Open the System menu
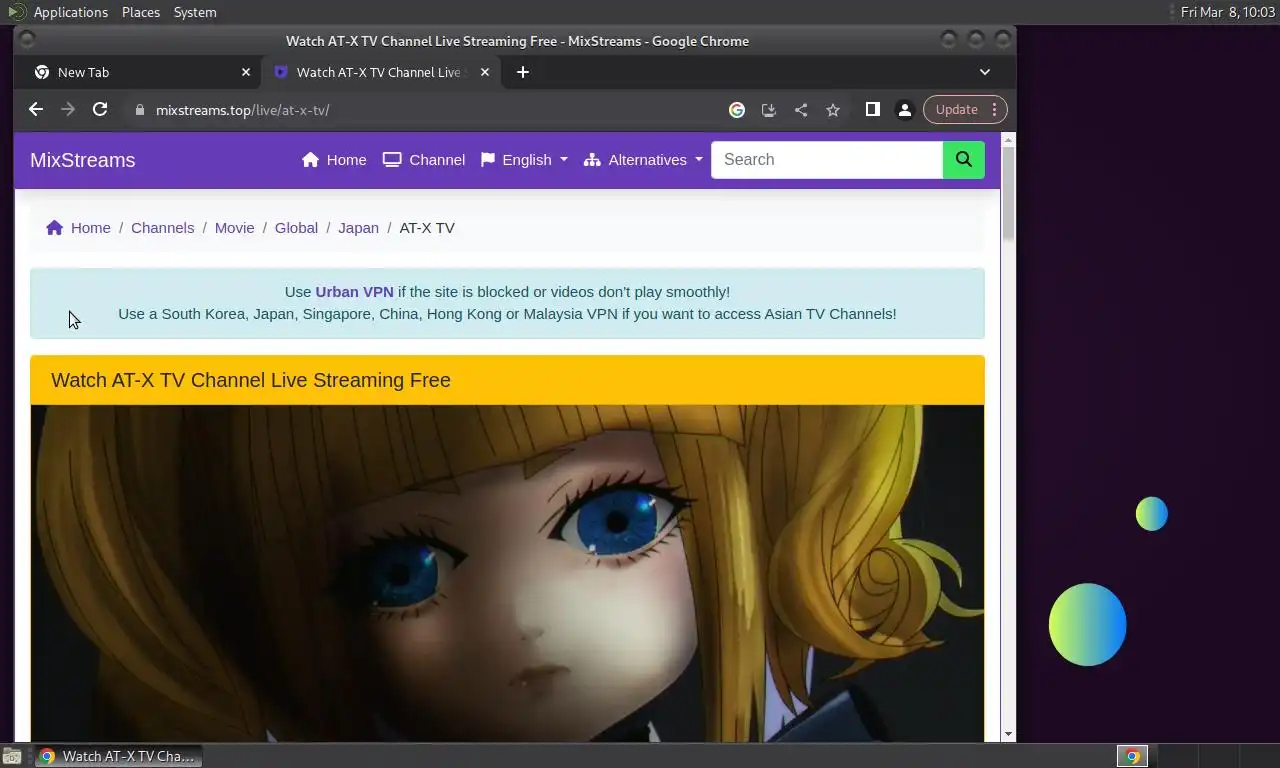Viewport: 1280px width, 768px height. click(195, 12)
